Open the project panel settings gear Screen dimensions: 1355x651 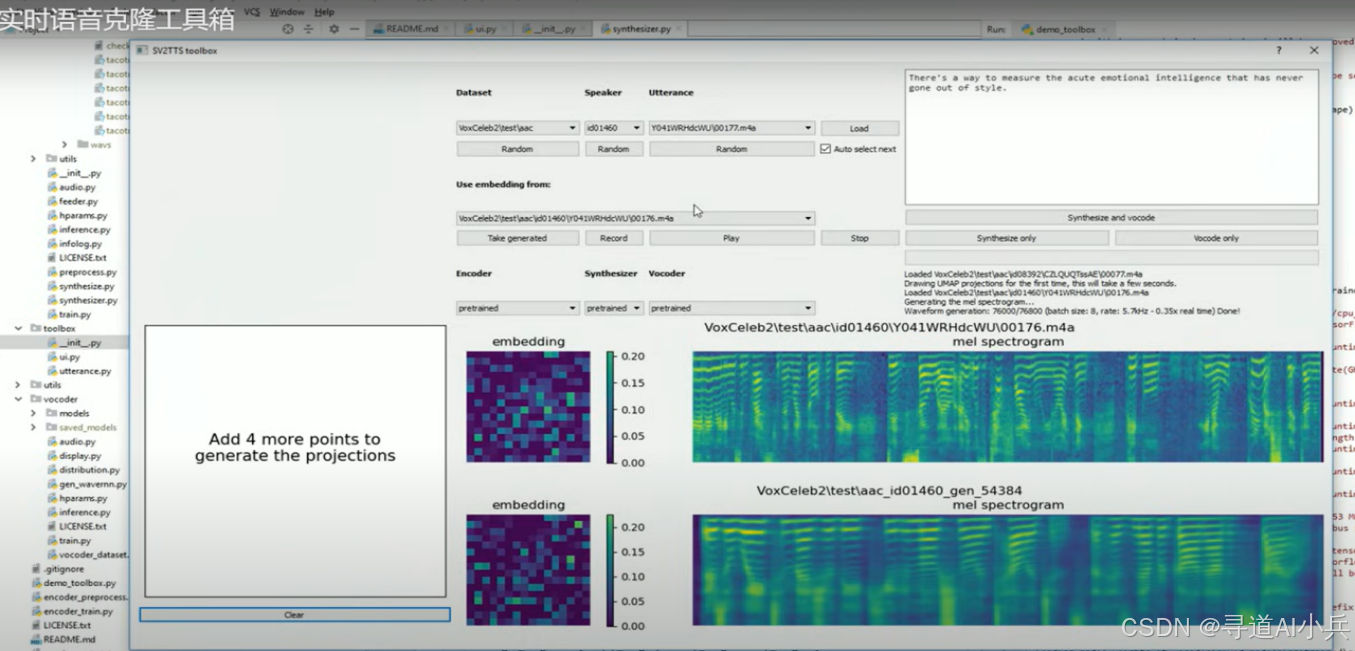coord(334,29)
